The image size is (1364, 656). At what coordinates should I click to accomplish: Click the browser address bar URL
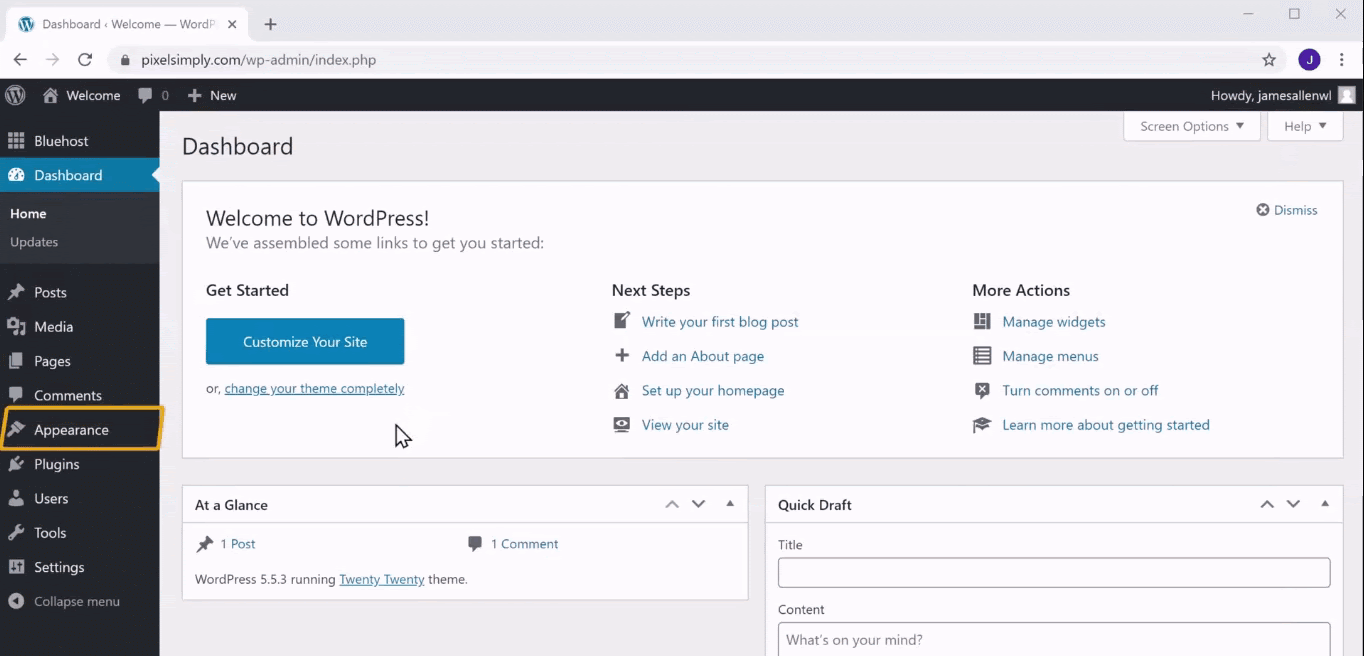[x=258, y=60]
